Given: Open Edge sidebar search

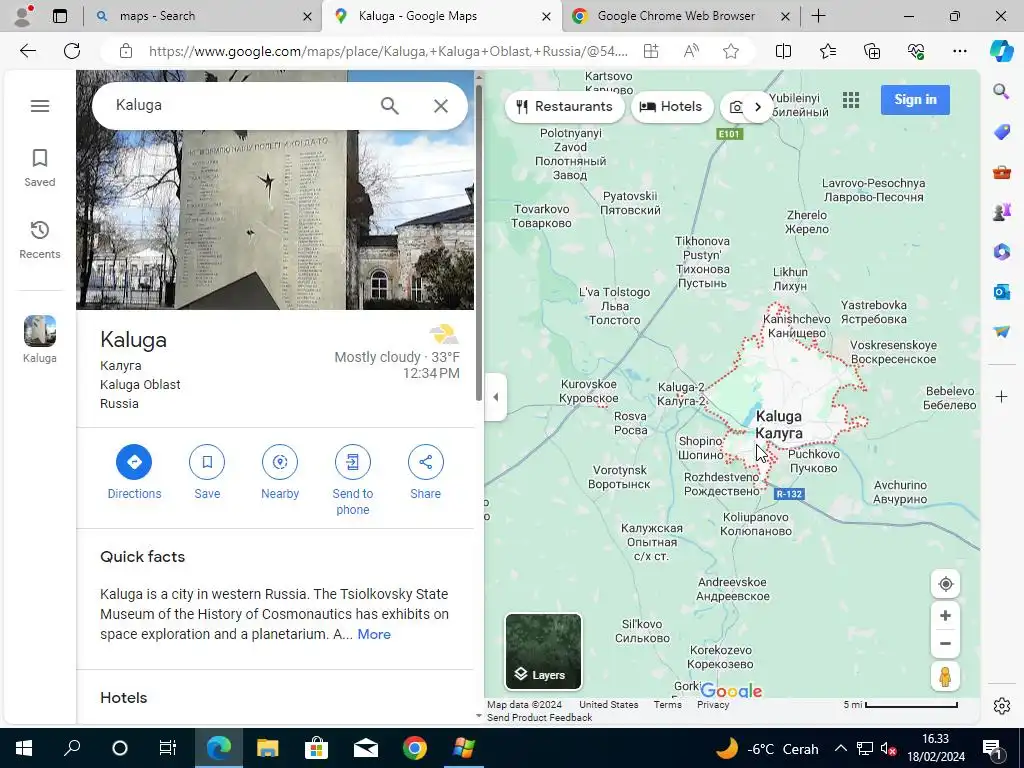Looking at the screenshot, I should [x=1001, y=91].
